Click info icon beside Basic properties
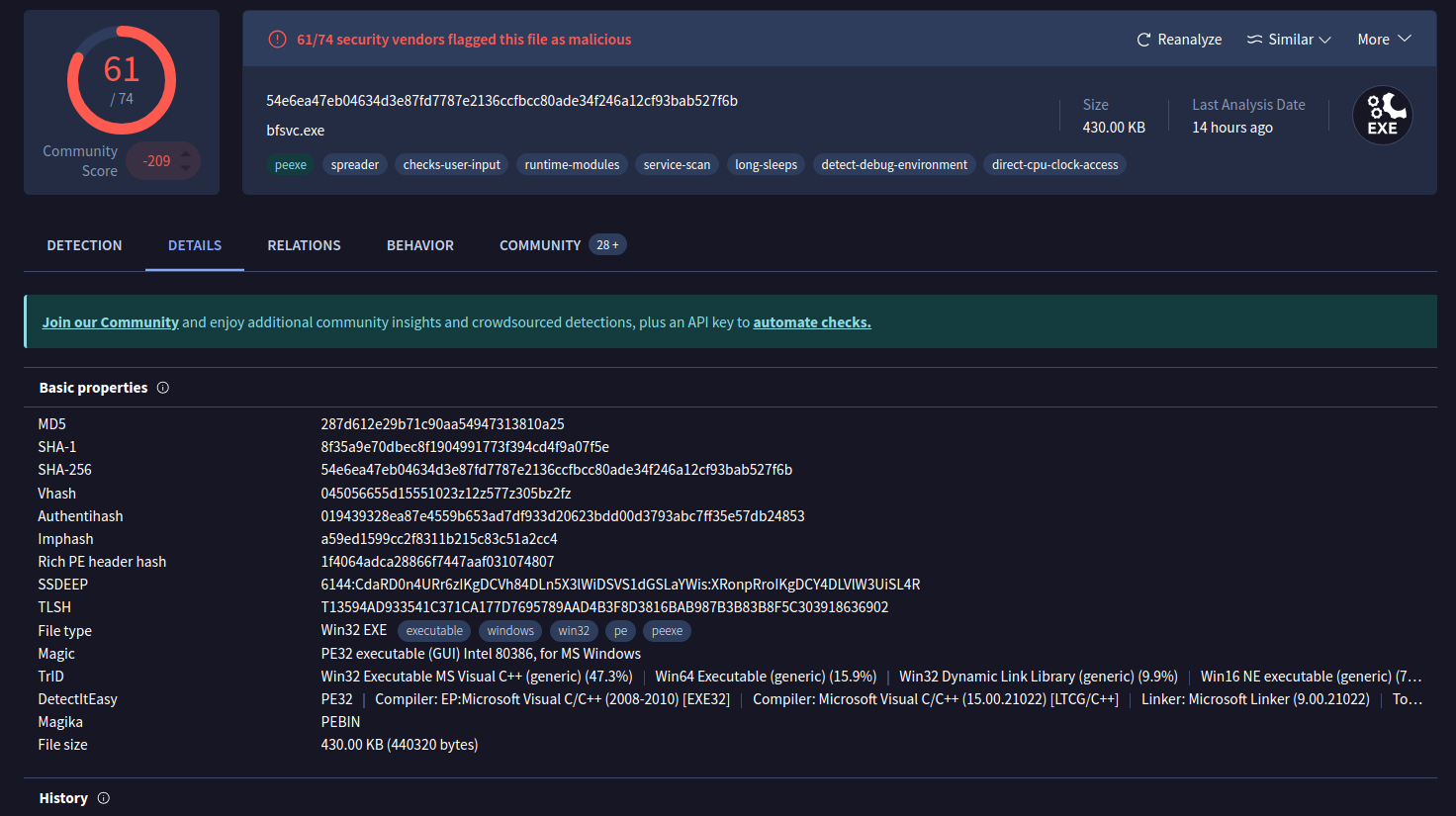1456x816 pixels. (x=163, y=388)
